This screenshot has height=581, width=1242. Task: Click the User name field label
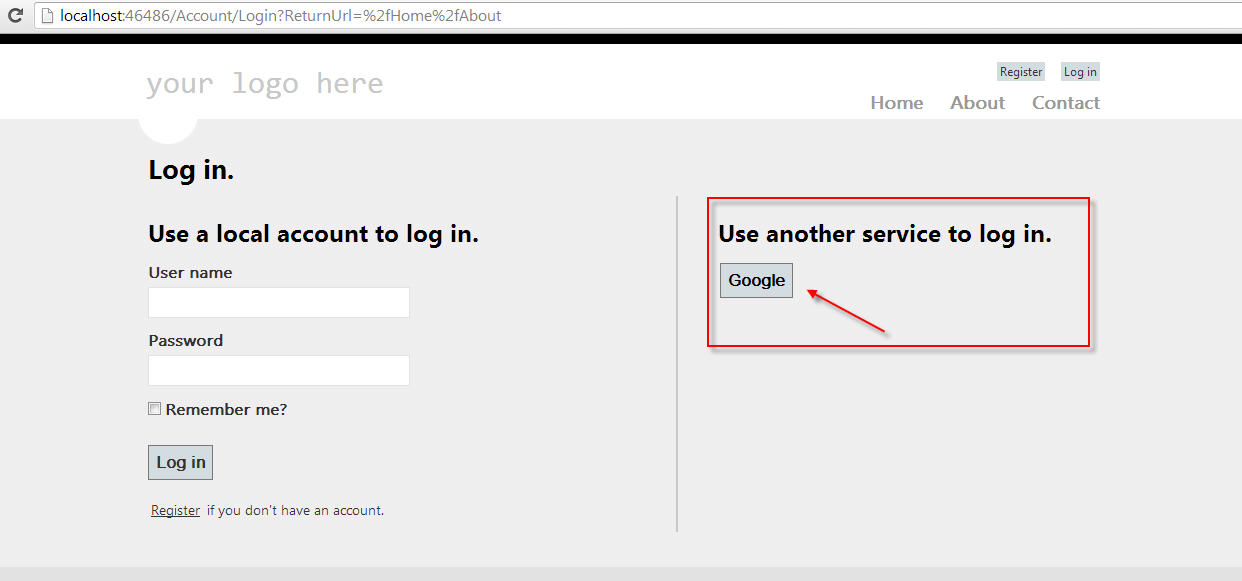coord(190,273)
